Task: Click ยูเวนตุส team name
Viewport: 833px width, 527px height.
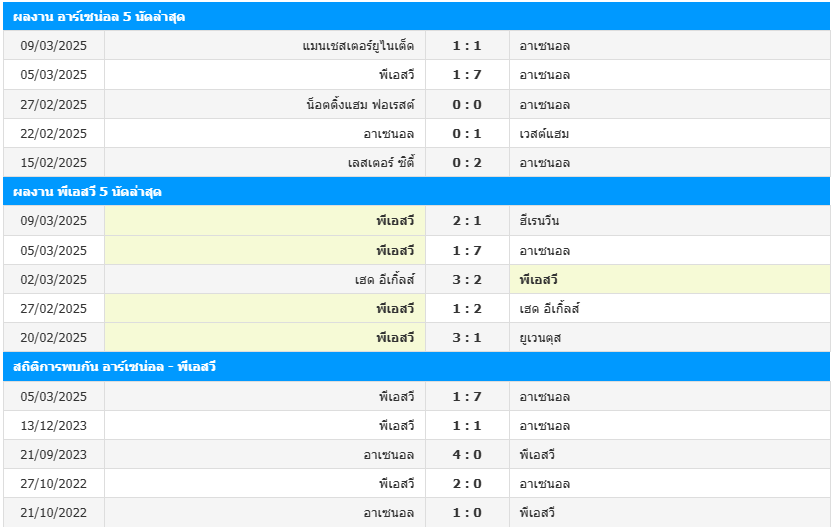Action: (540, 337)
